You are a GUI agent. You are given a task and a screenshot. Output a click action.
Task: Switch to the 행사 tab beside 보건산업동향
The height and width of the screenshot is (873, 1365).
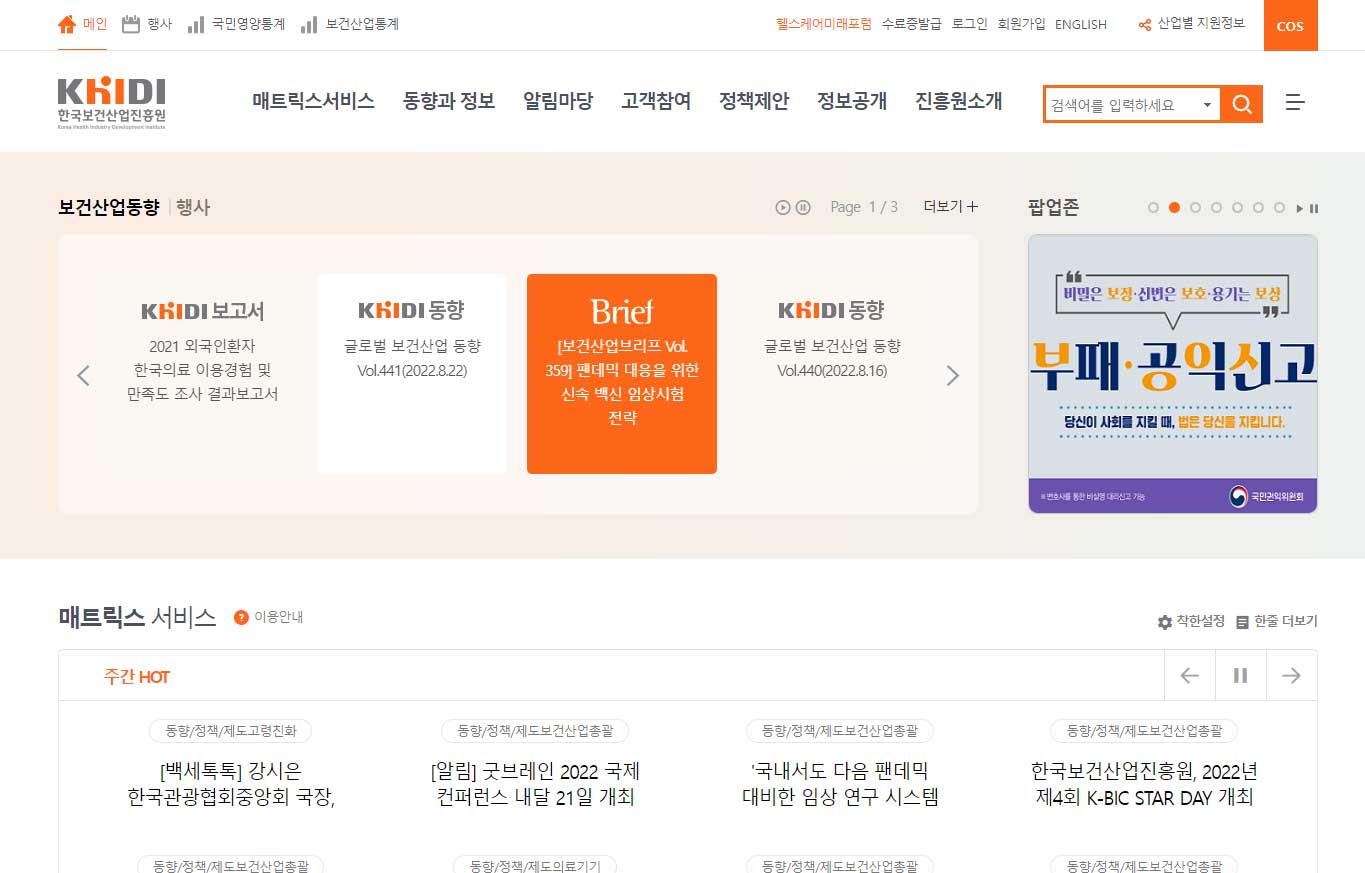coord(193,208)
